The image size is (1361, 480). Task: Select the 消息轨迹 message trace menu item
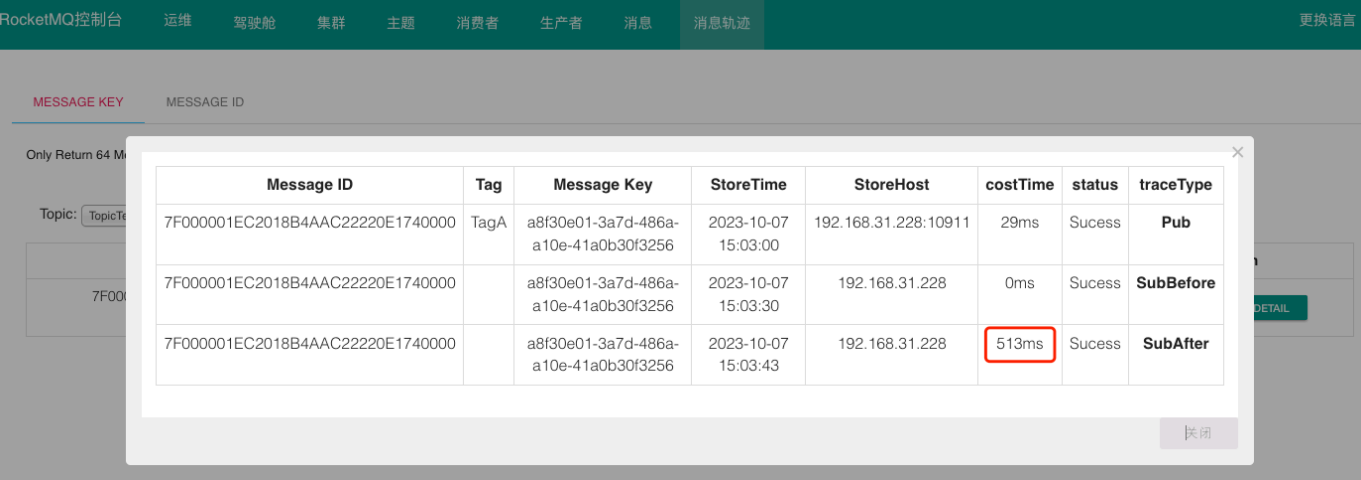click(x=721, y=23)
